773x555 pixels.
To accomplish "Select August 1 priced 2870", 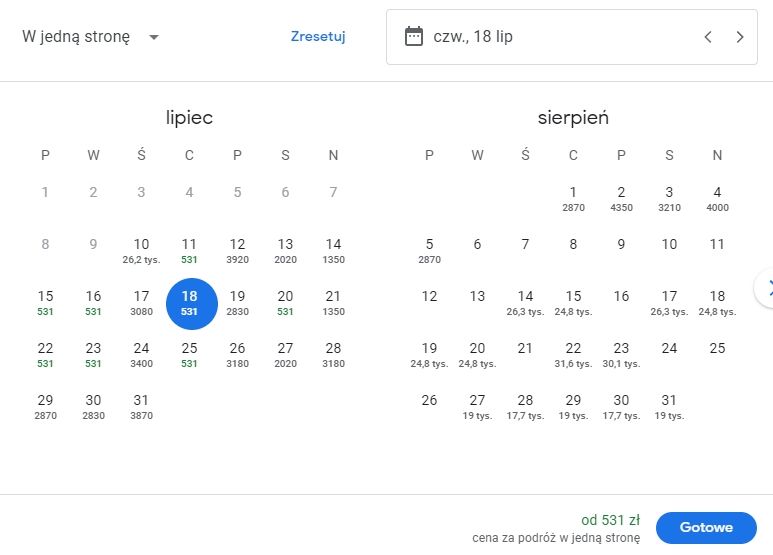I will pyautogui.click(x=573, y=199).
